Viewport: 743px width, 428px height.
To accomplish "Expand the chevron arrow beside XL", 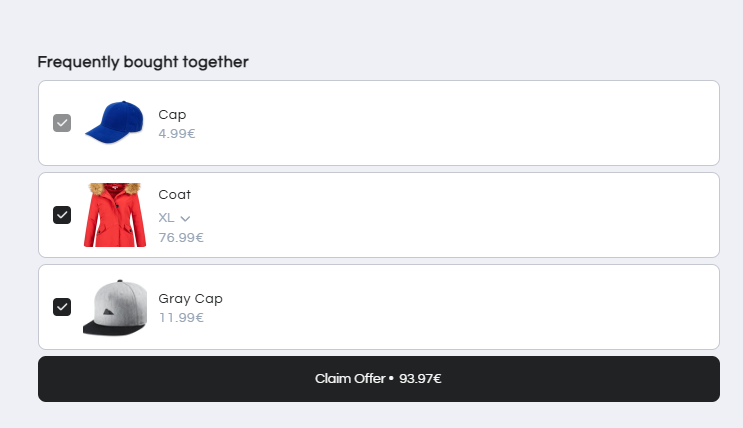I will click(x=185, y=218).
